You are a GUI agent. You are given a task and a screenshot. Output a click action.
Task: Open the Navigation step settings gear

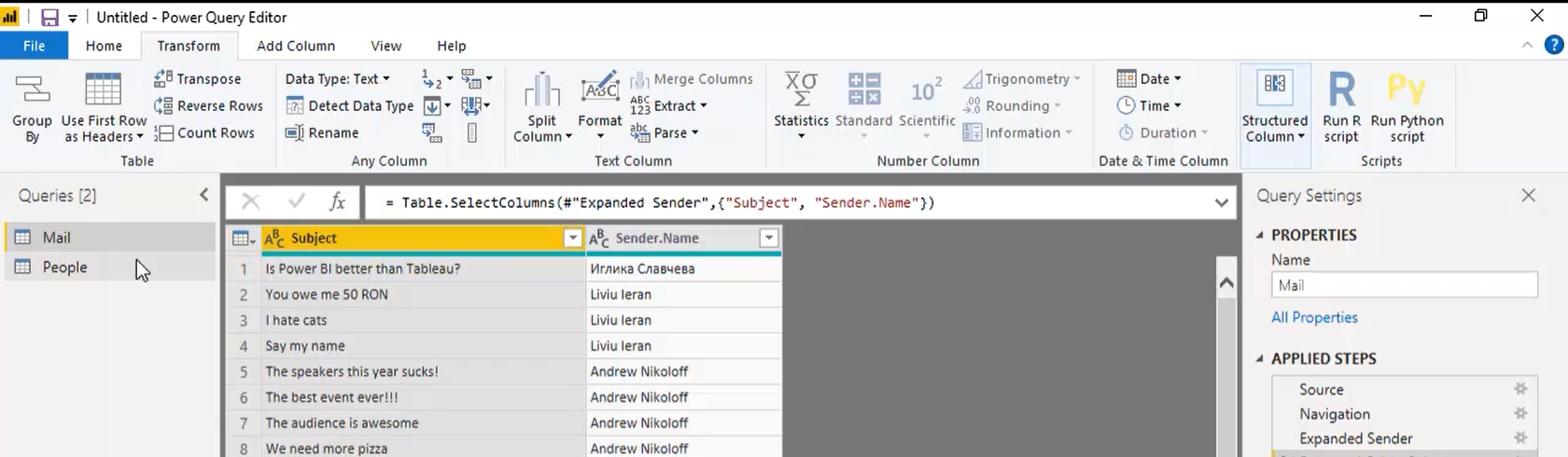(x=1520, y=413)
